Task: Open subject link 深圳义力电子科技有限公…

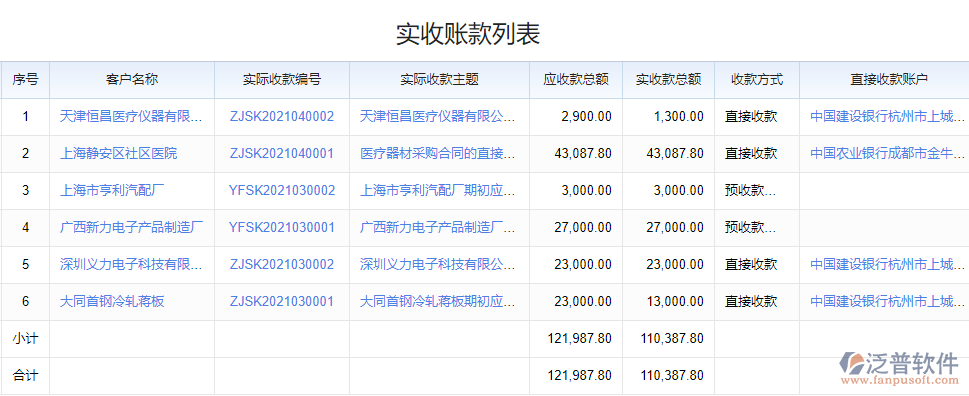Action: click(438, 264)
